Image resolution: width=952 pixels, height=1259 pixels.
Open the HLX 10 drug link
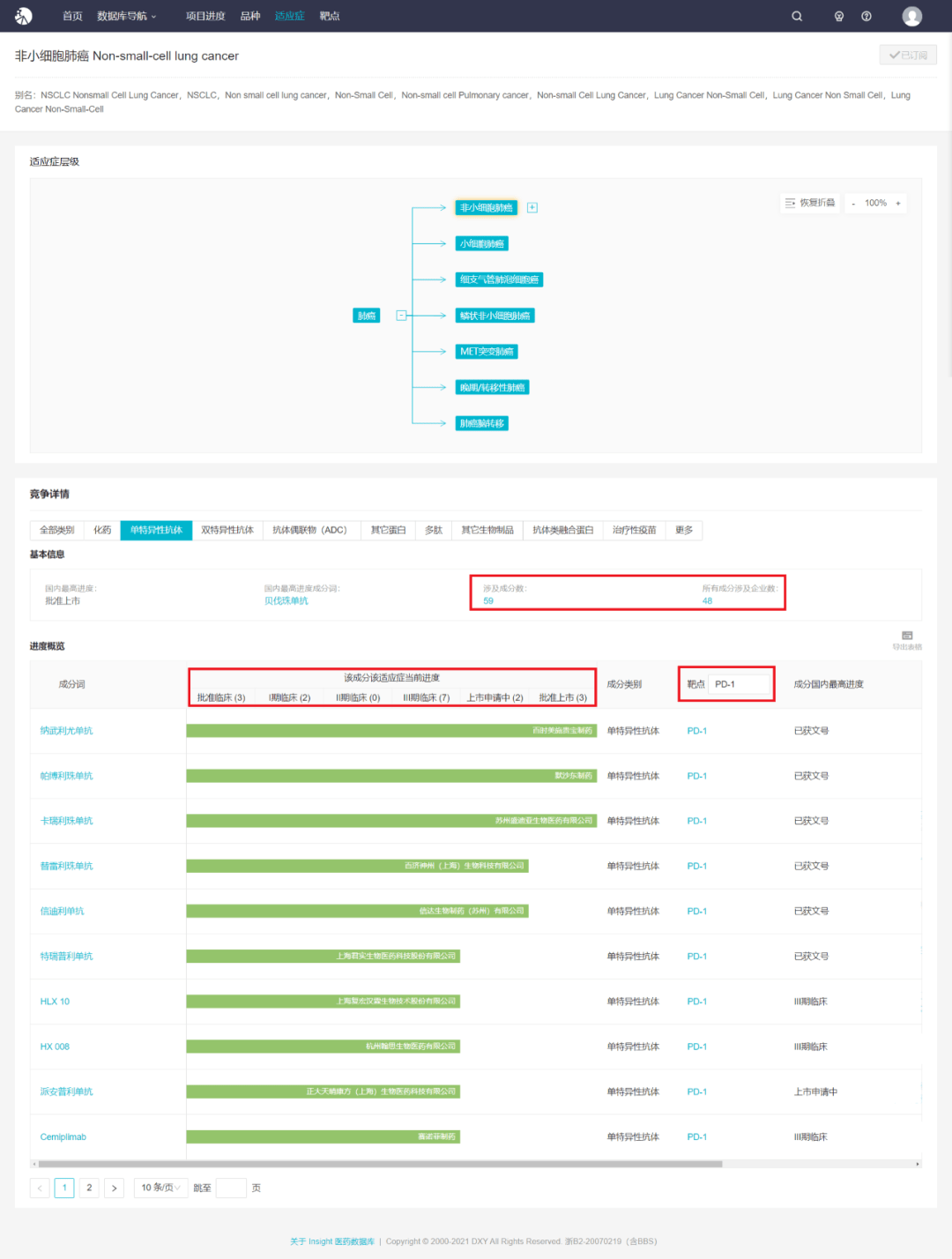[55, 1002]
